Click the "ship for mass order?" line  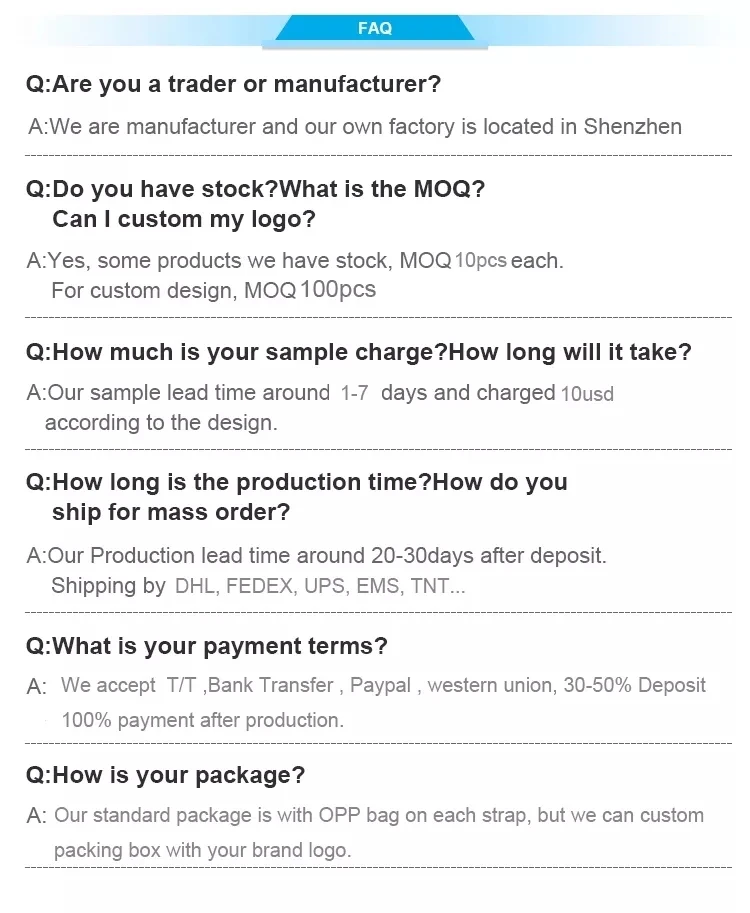(171, 512)
